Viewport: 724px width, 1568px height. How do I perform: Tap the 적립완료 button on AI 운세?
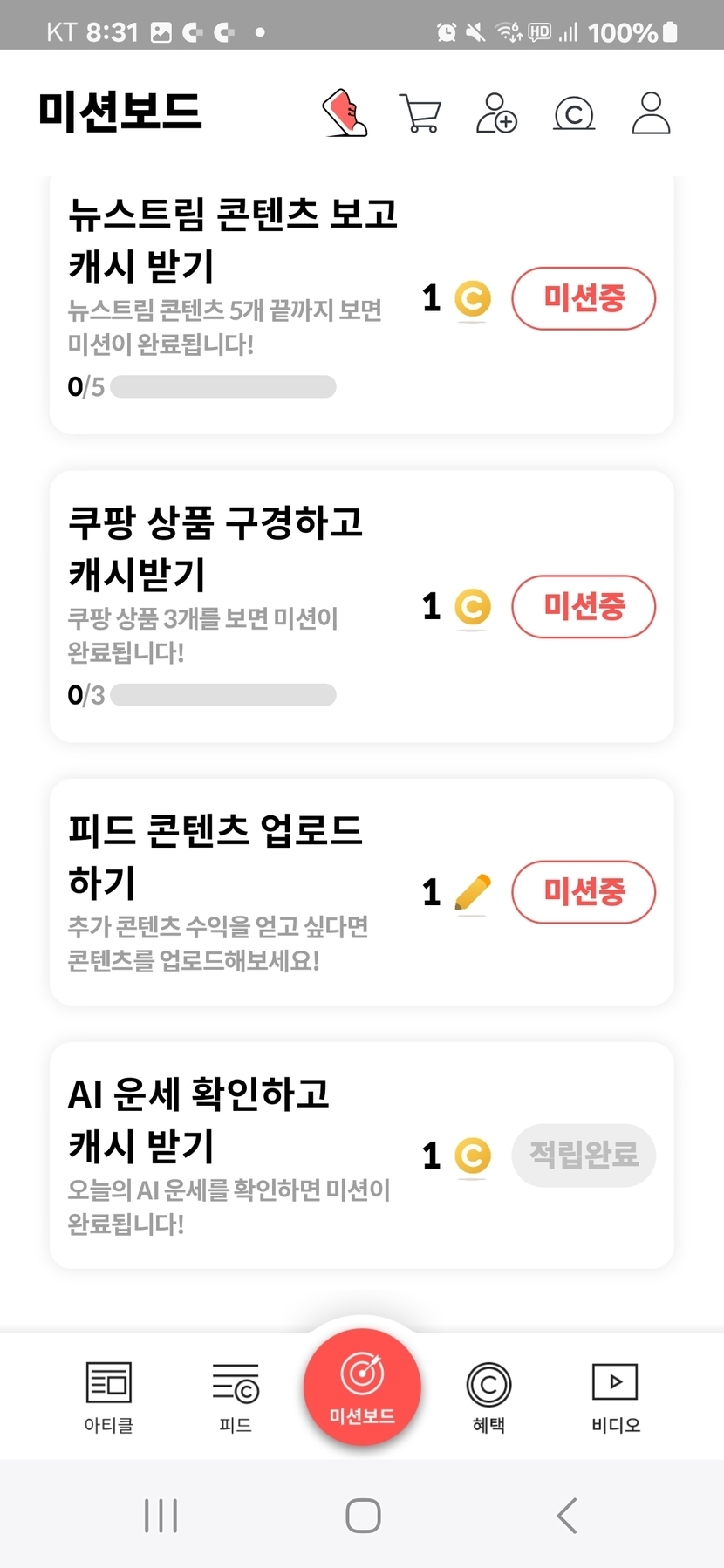pos(584,1156)
